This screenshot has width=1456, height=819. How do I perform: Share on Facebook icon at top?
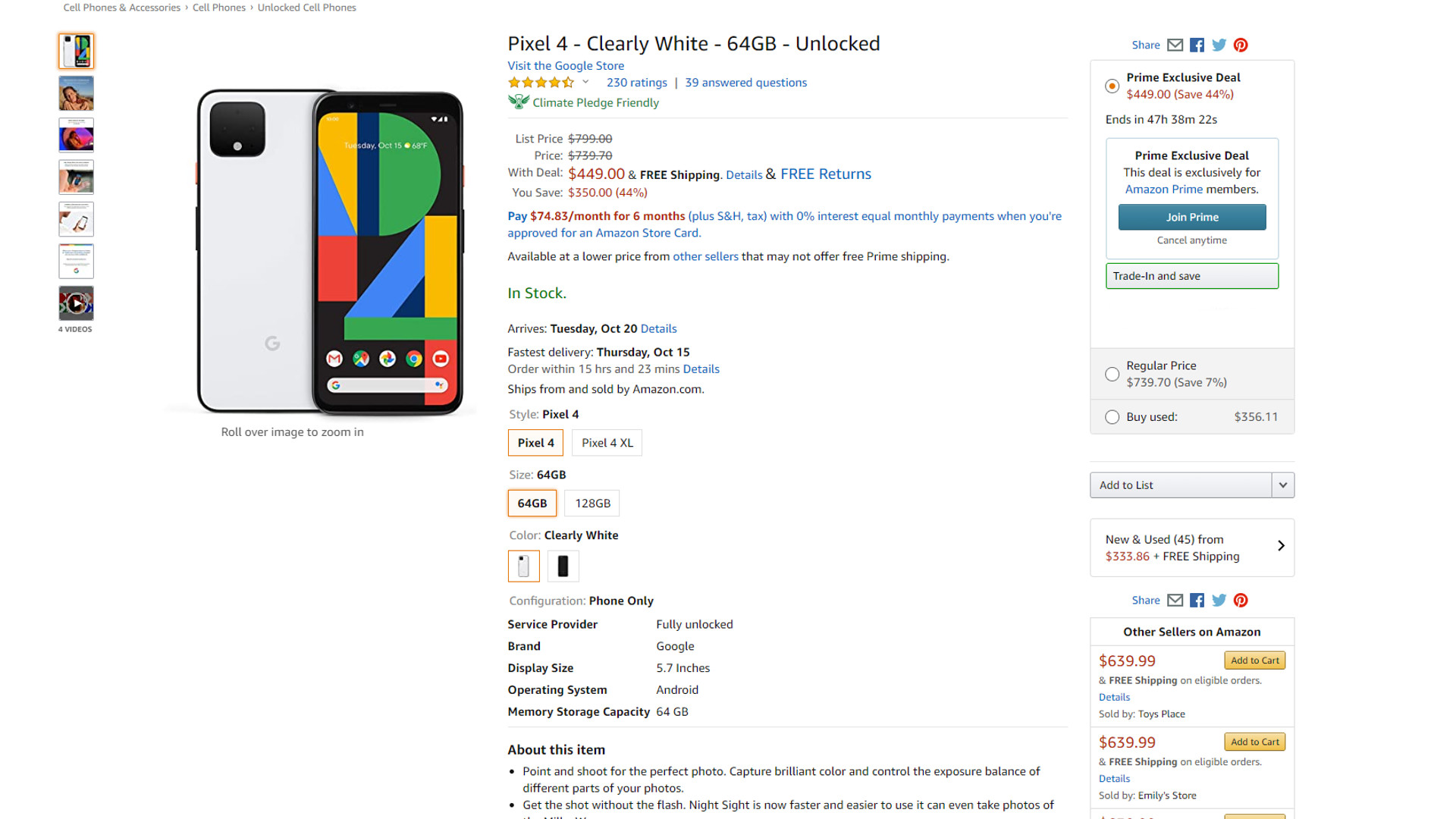click(x=1197, y=45)
